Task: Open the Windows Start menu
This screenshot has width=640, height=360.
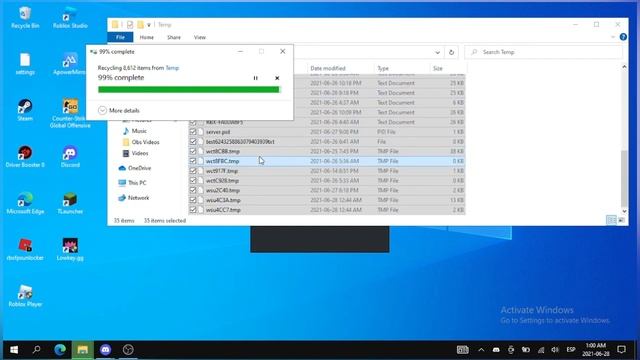Action: [x=13, y=350]
